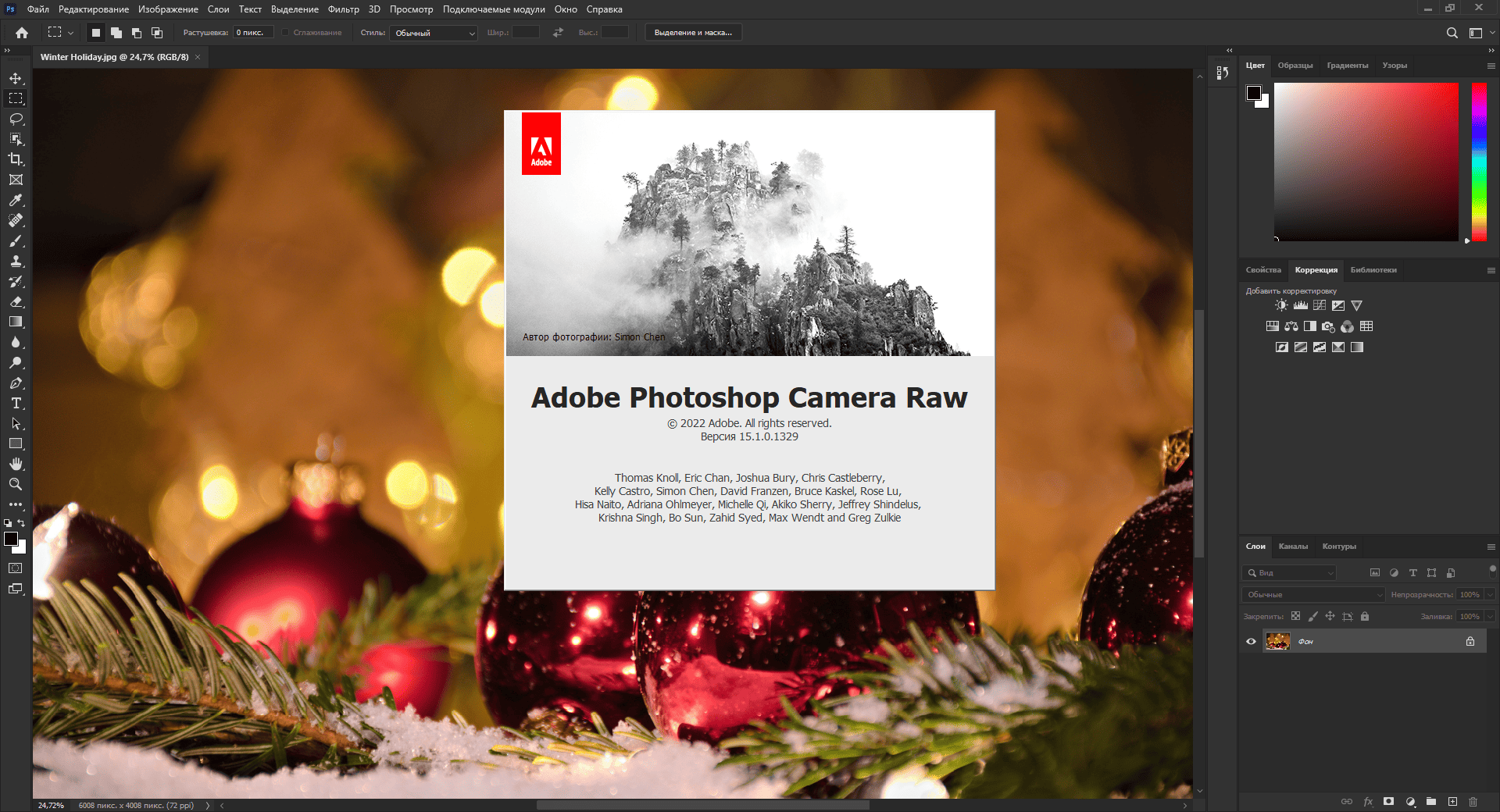Image resolution: width=1500 pixels, height=812 pixels.
Task: Select the Pen tool
Action: pyautogui.click(x=16, y=383)
